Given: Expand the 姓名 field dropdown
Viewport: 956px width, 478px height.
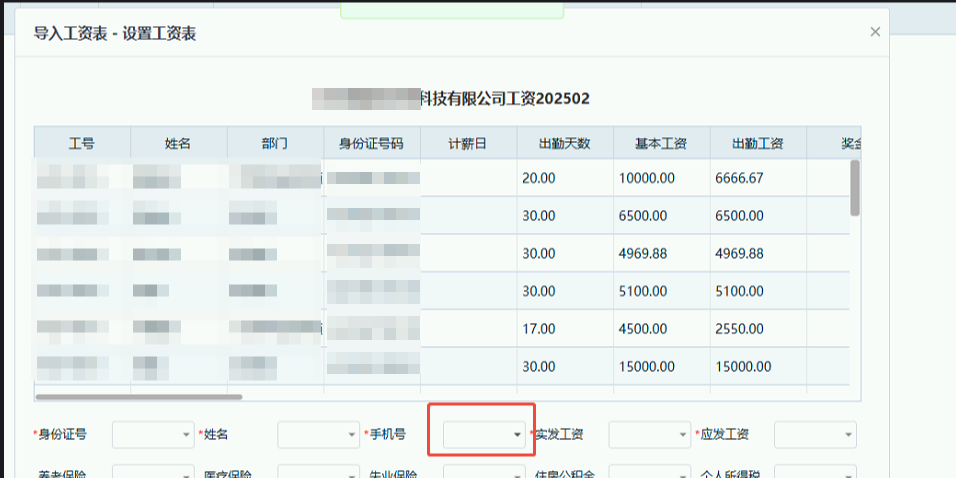Looking at the screenshot, I should click(318, 434).
